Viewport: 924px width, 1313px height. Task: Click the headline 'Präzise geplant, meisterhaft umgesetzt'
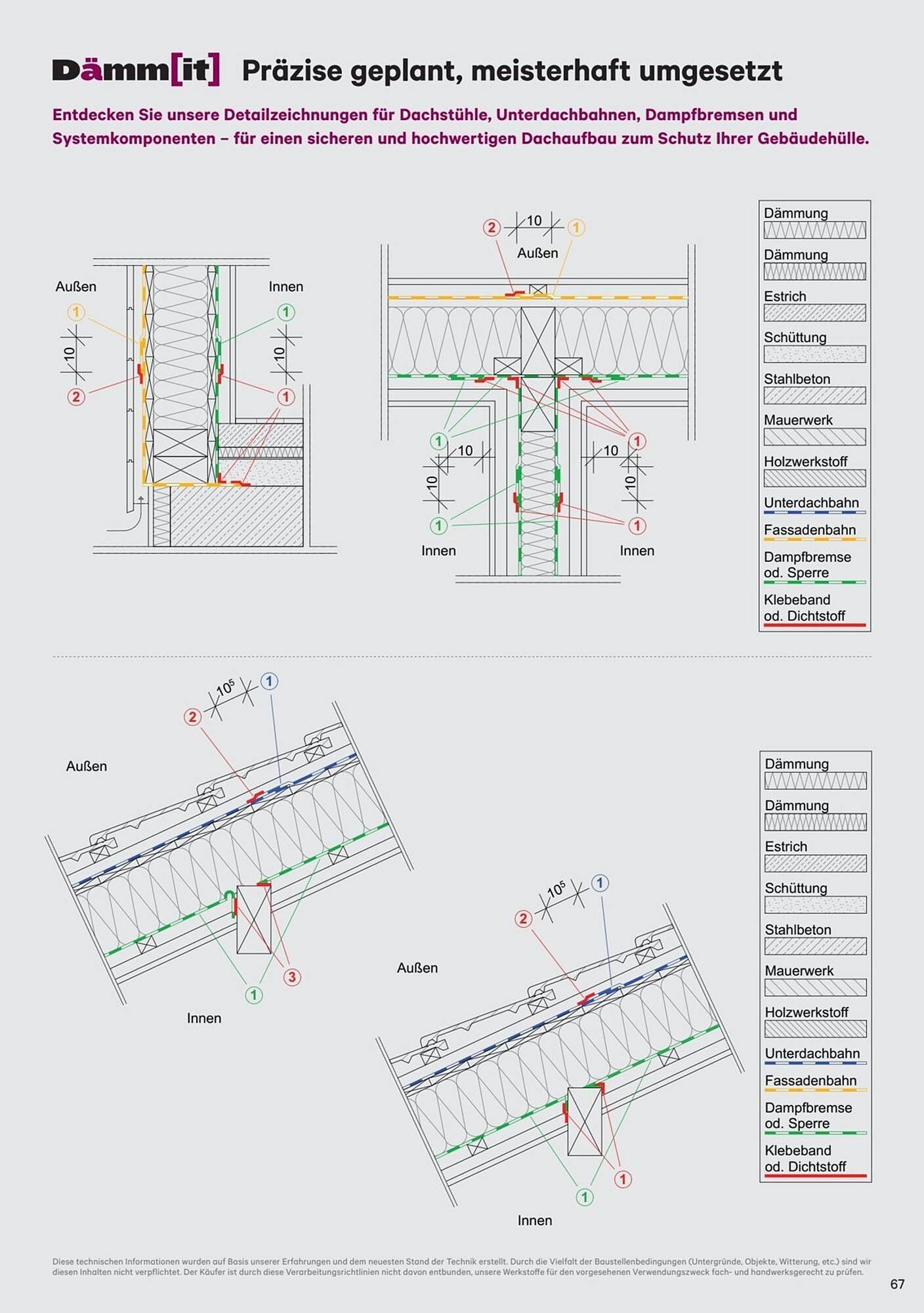[x=512, y=71]
